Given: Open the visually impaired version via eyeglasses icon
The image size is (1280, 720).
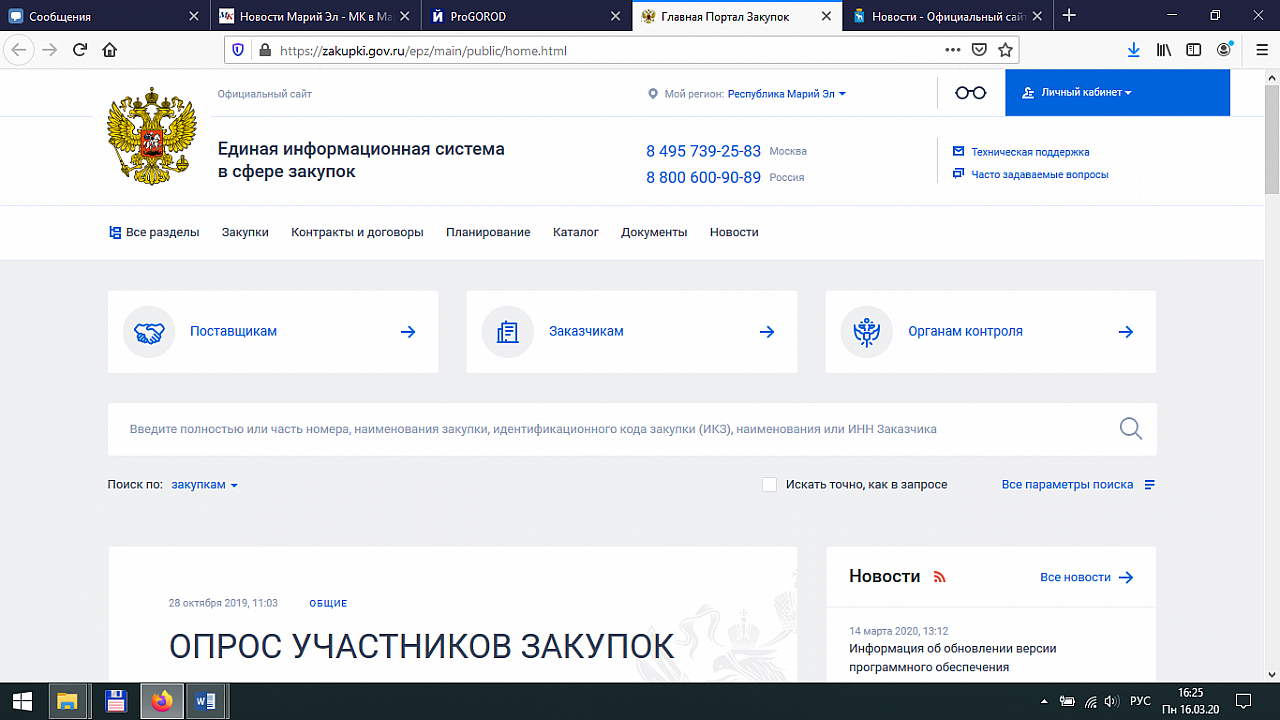Looking at the screenshot, I should 969,91.
